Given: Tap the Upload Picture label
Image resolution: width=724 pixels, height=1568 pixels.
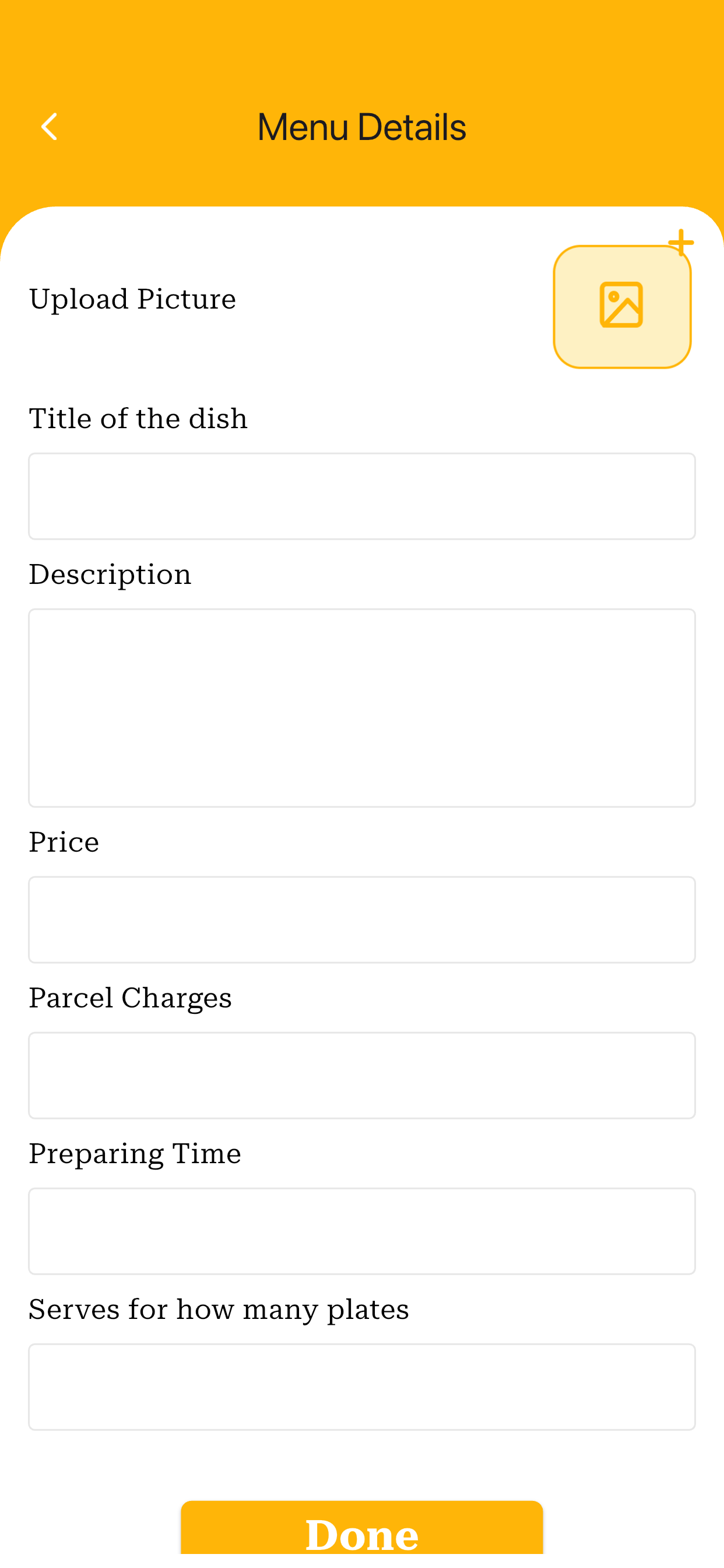Looking at the screenshot, I should [133, 299].
